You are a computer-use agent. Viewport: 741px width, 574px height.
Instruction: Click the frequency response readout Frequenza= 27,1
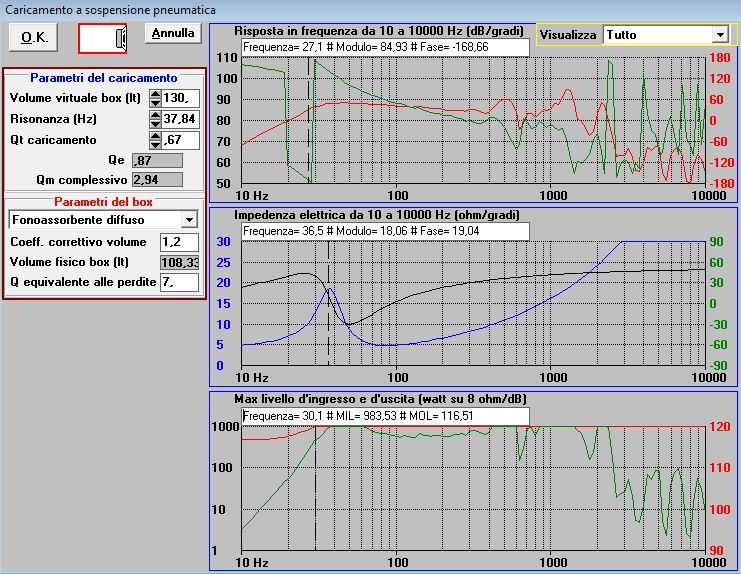pyautogui.click(x=385, y=47)
